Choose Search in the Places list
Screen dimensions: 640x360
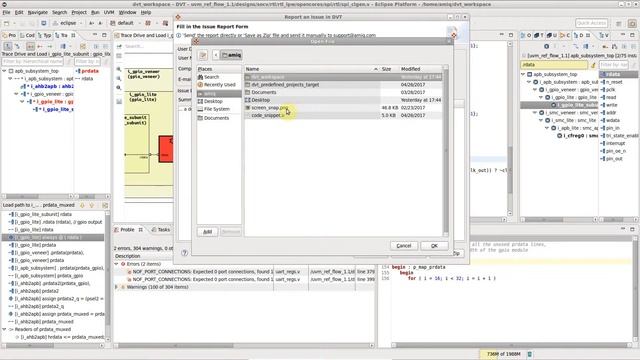pyautogui.click(x=211, y=77)
